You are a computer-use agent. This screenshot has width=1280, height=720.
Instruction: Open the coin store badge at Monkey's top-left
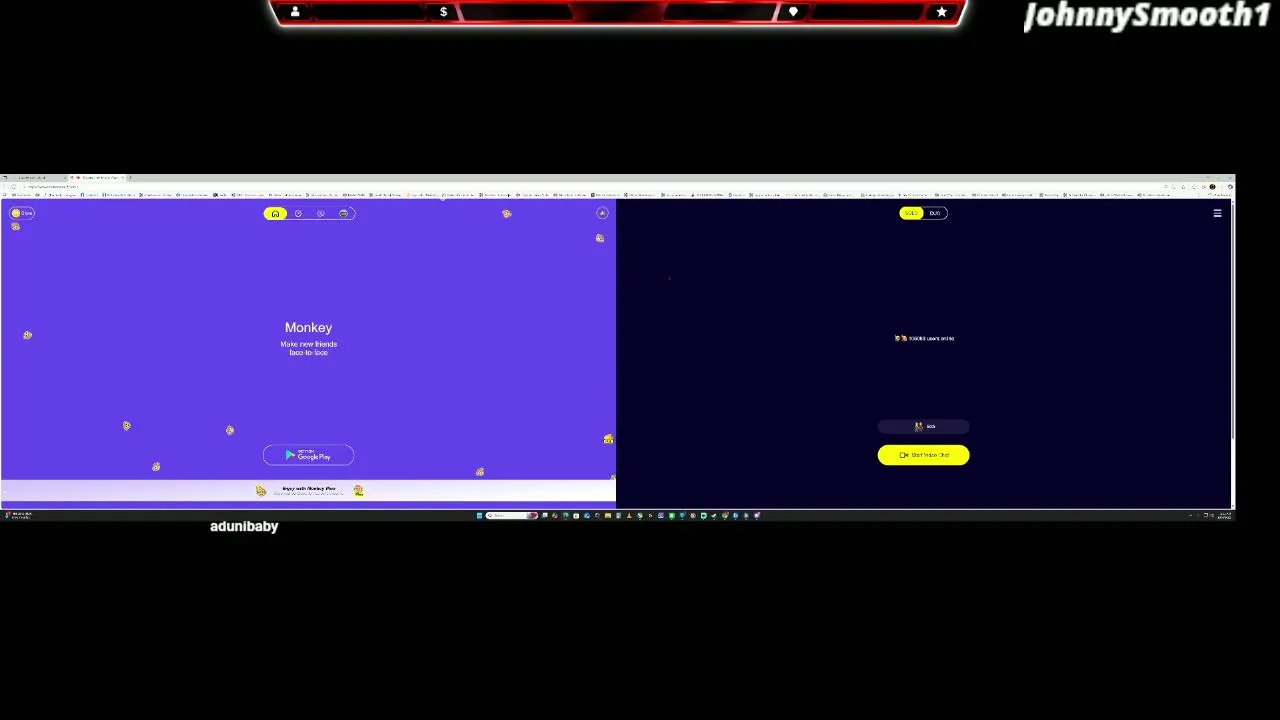22,213
